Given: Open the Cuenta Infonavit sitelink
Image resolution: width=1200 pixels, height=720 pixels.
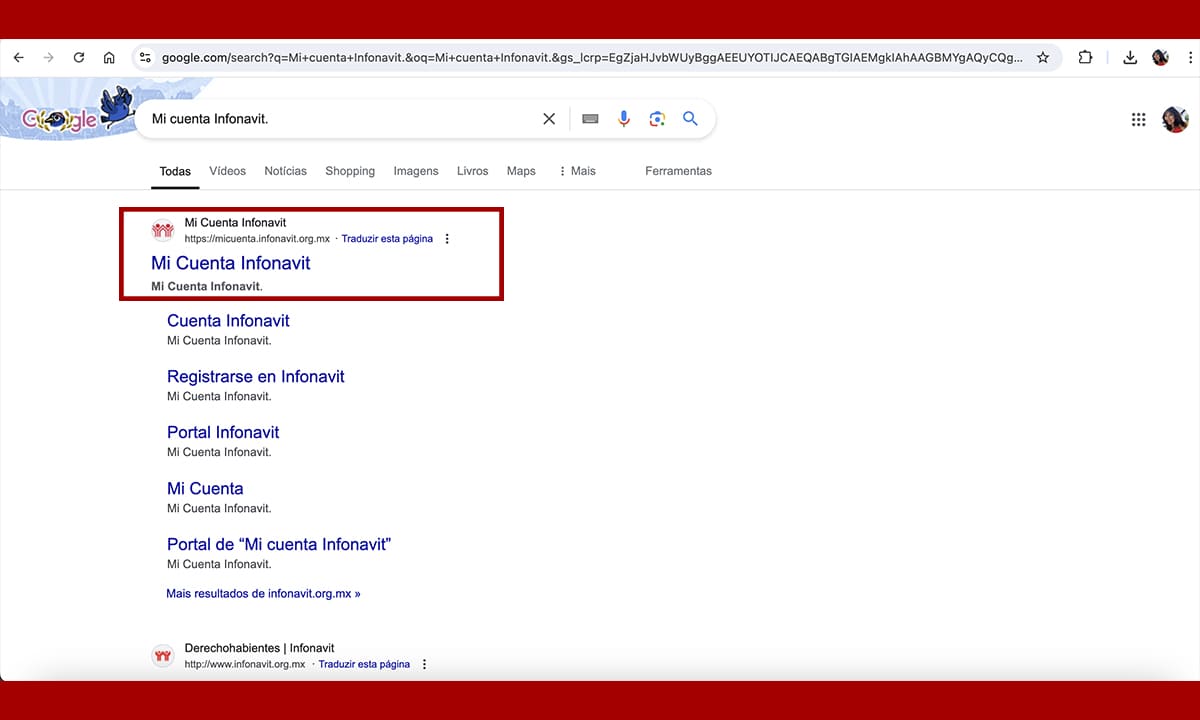Looking at the screenshot, I should point(228,321).
